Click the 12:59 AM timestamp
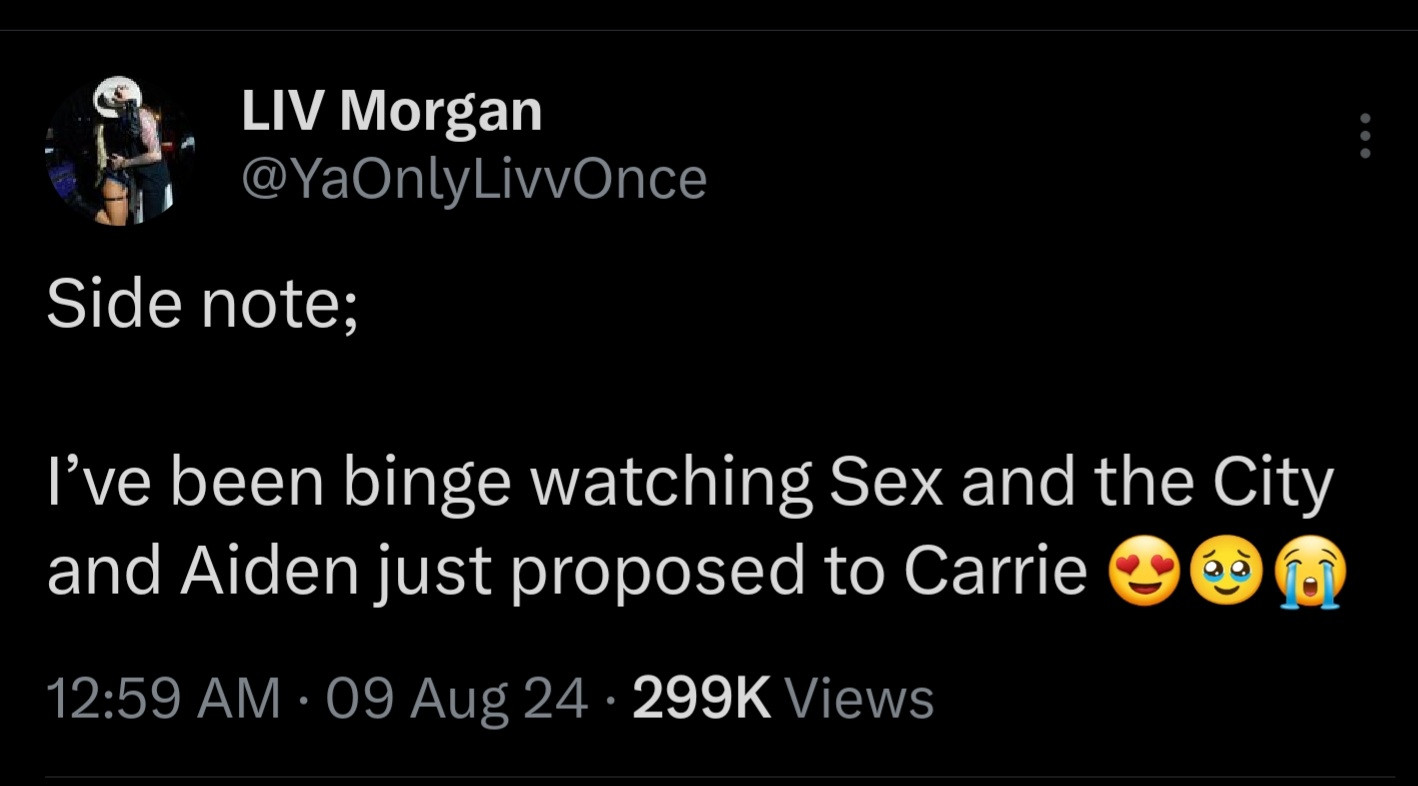1418x786 pixels. point(162,698)
